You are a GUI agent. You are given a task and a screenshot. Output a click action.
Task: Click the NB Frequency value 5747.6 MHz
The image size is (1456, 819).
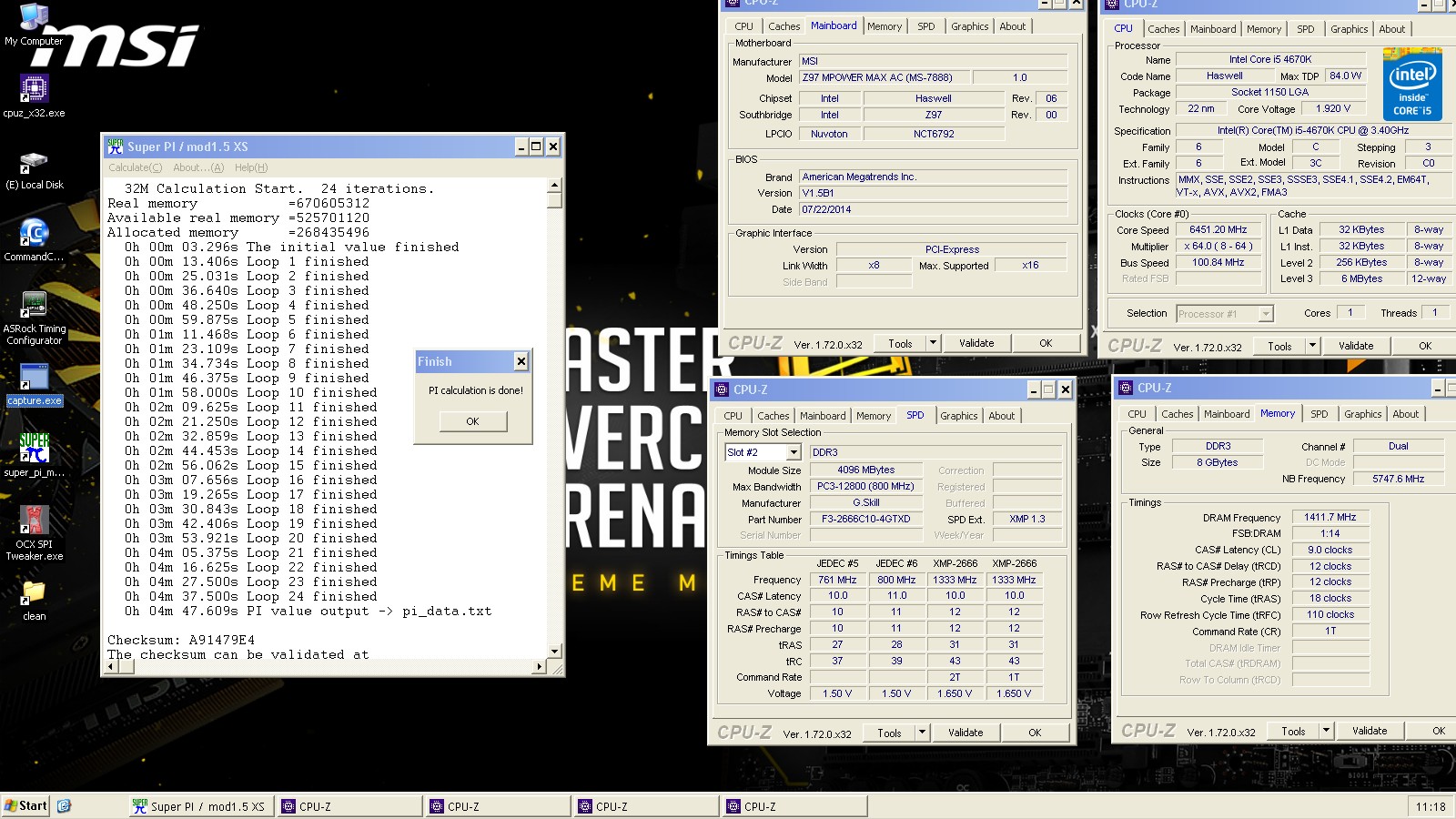[x=1399, y=479]
